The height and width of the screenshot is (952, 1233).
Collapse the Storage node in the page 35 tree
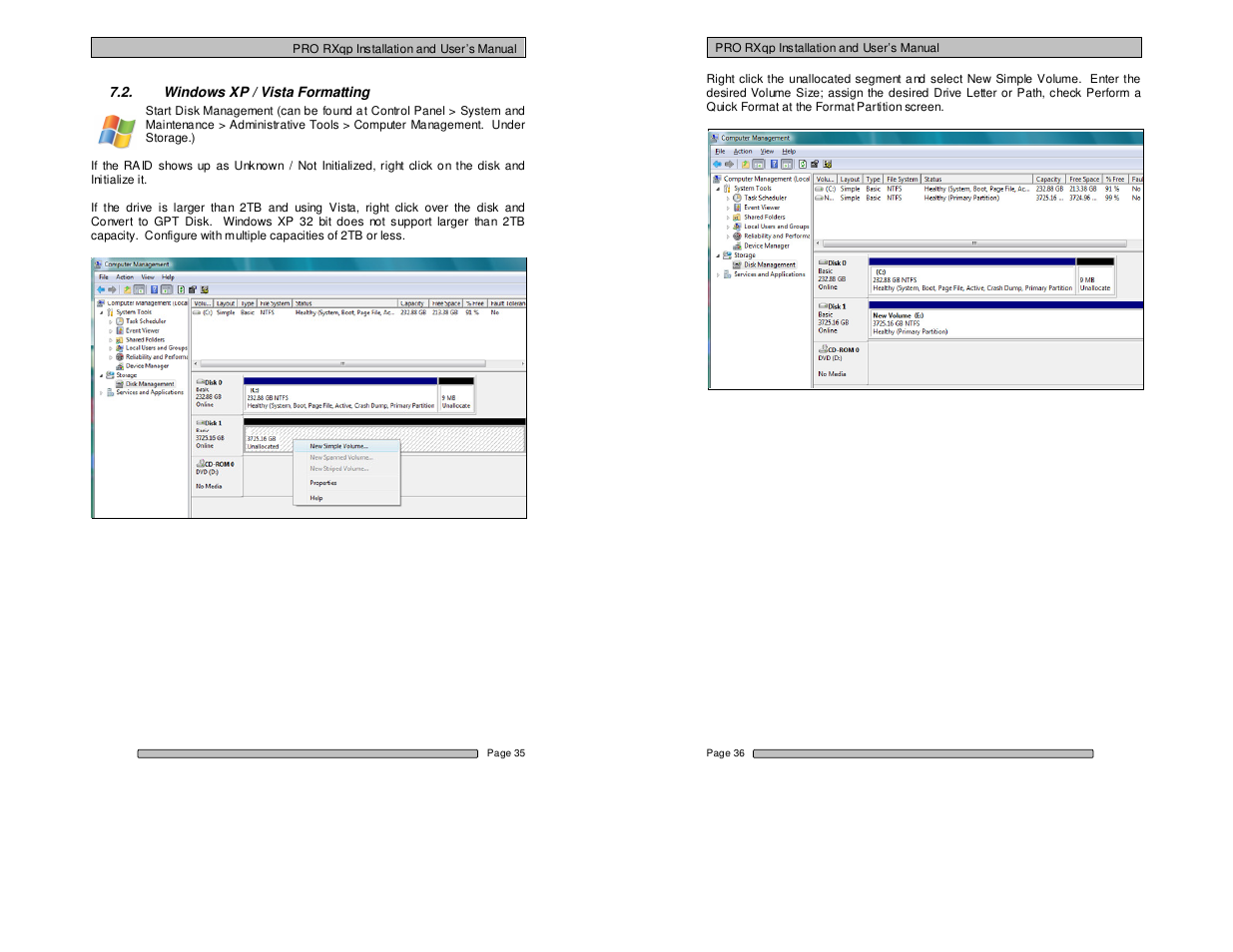(x=101, y=375)
